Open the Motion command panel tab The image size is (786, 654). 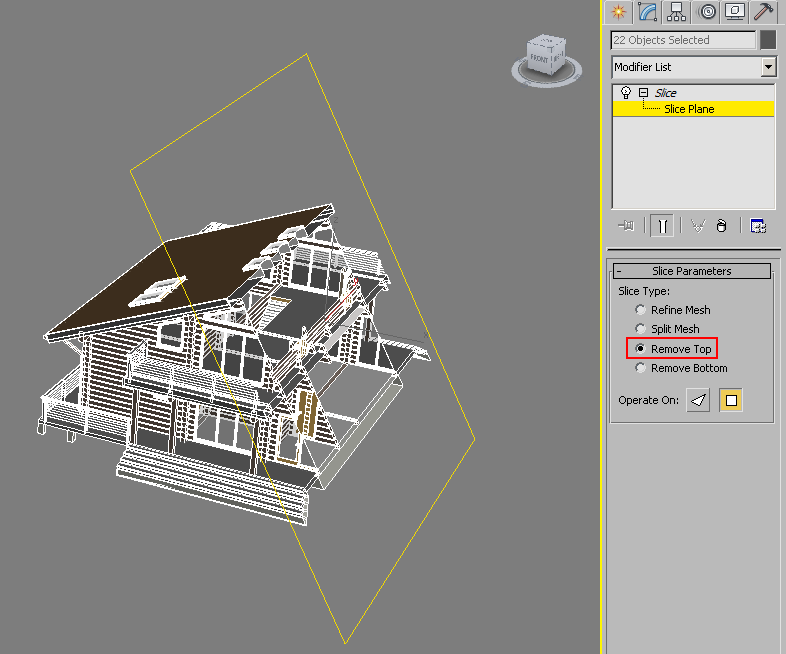[706, 12]
